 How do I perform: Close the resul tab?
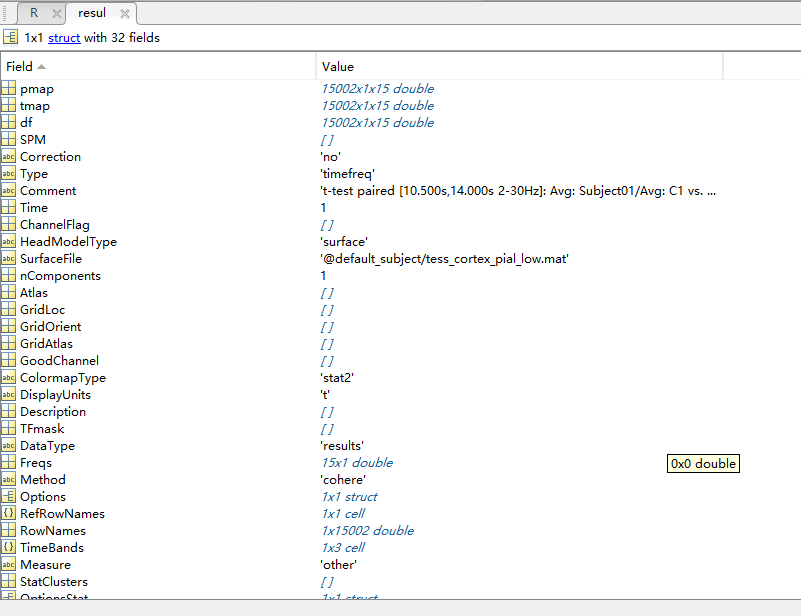tap(124, 14)
